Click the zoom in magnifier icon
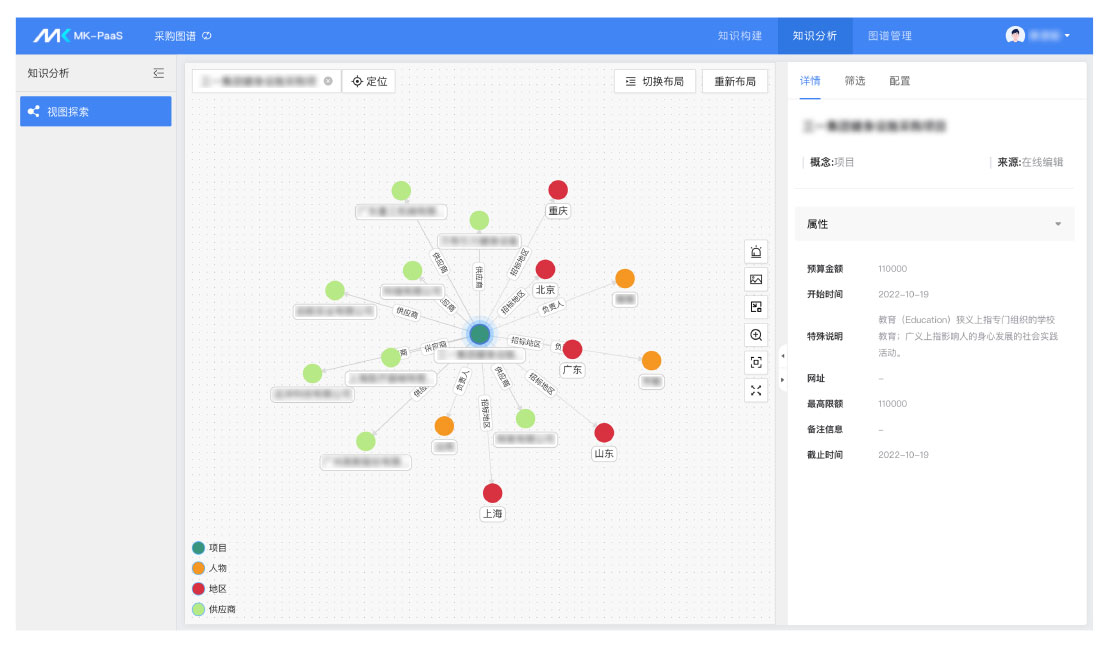 click(x=756, y=335)
